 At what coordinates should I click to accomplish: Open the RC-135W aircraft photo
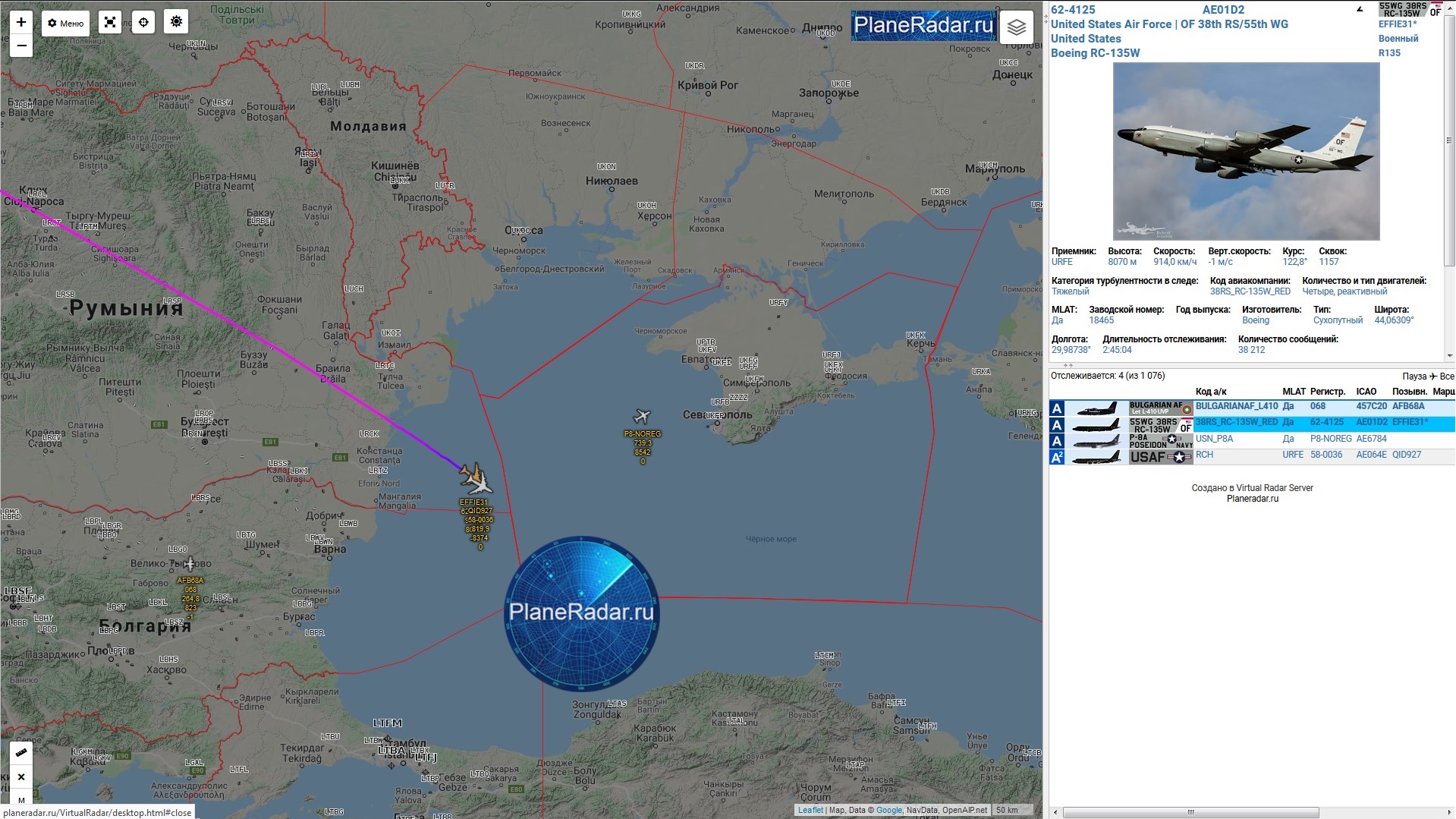1246,151
